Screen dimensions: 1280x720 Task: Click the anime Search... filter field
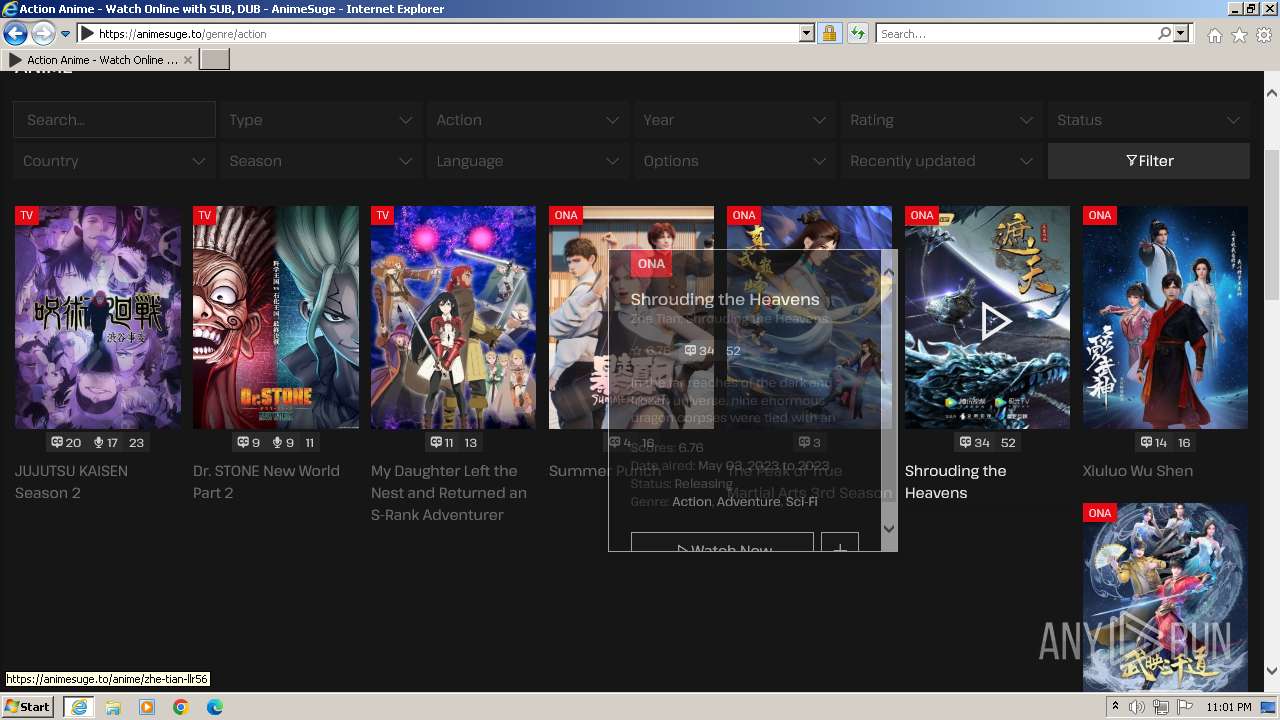tap(114, 120)
